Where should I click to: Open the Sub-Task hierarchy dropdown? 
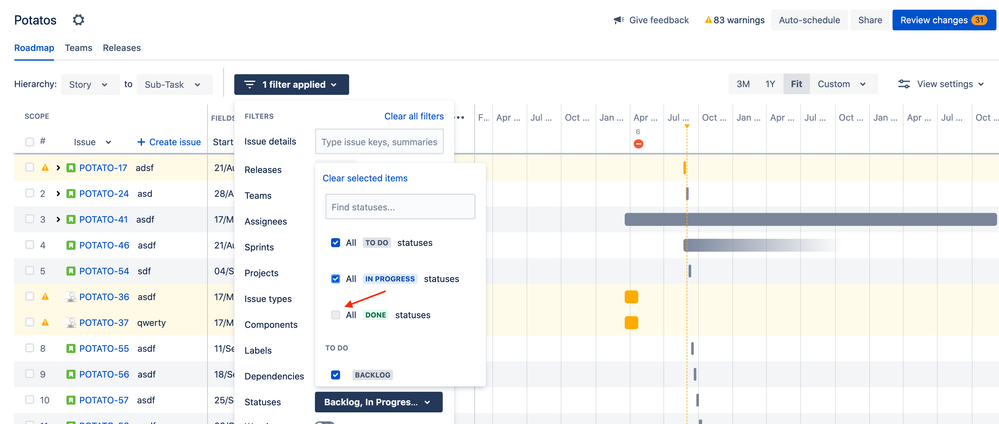(175, 84)
